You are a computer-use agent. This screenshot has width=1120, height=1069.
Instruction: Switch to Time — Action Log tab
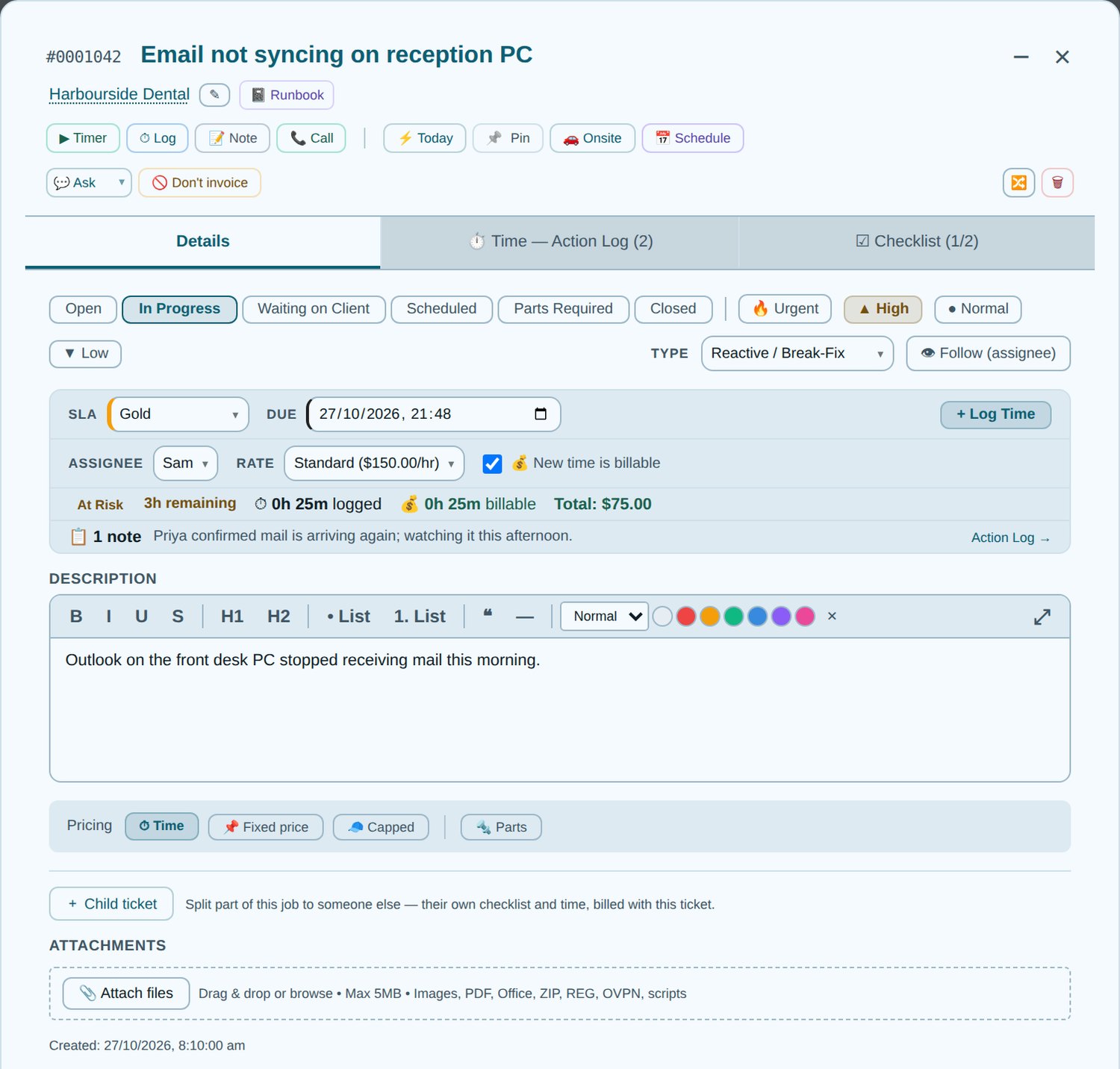[x=559, y=242]
